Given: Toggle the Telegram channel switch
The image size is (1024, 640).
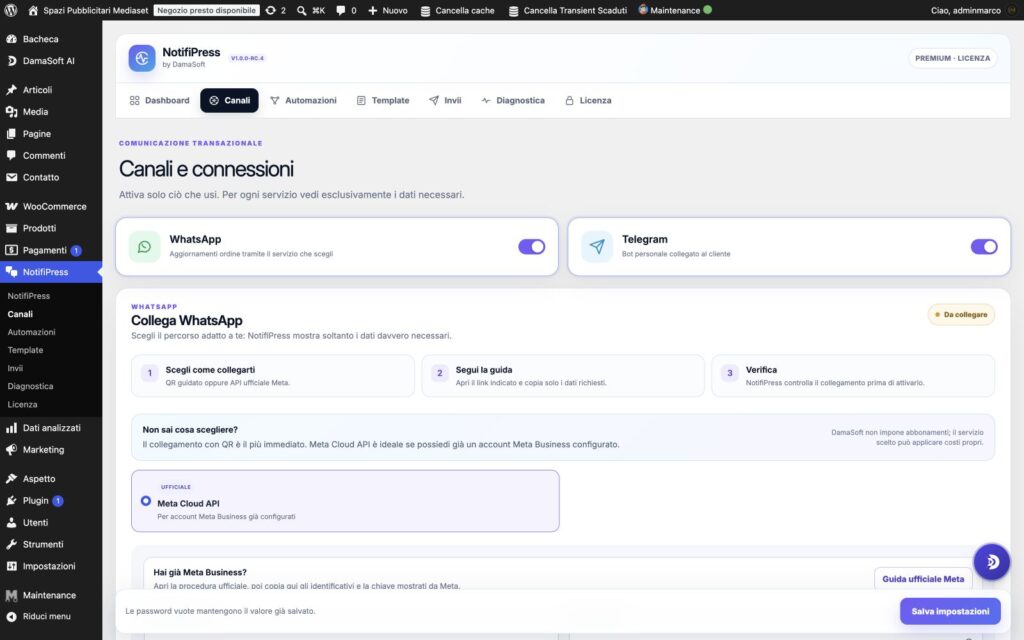Looking at the screenshot, I should (984, 247).
